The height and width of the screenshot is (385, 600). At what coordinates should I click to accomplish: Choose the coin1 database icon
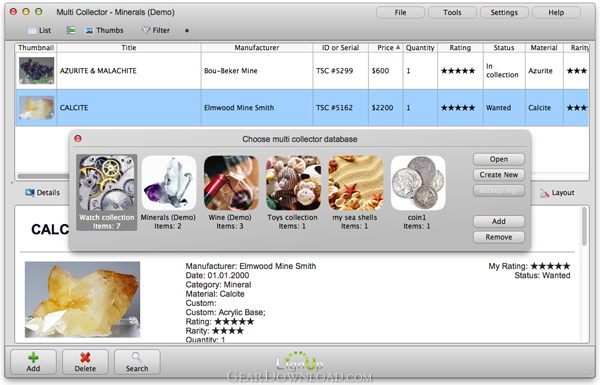(x=418, y=183)
